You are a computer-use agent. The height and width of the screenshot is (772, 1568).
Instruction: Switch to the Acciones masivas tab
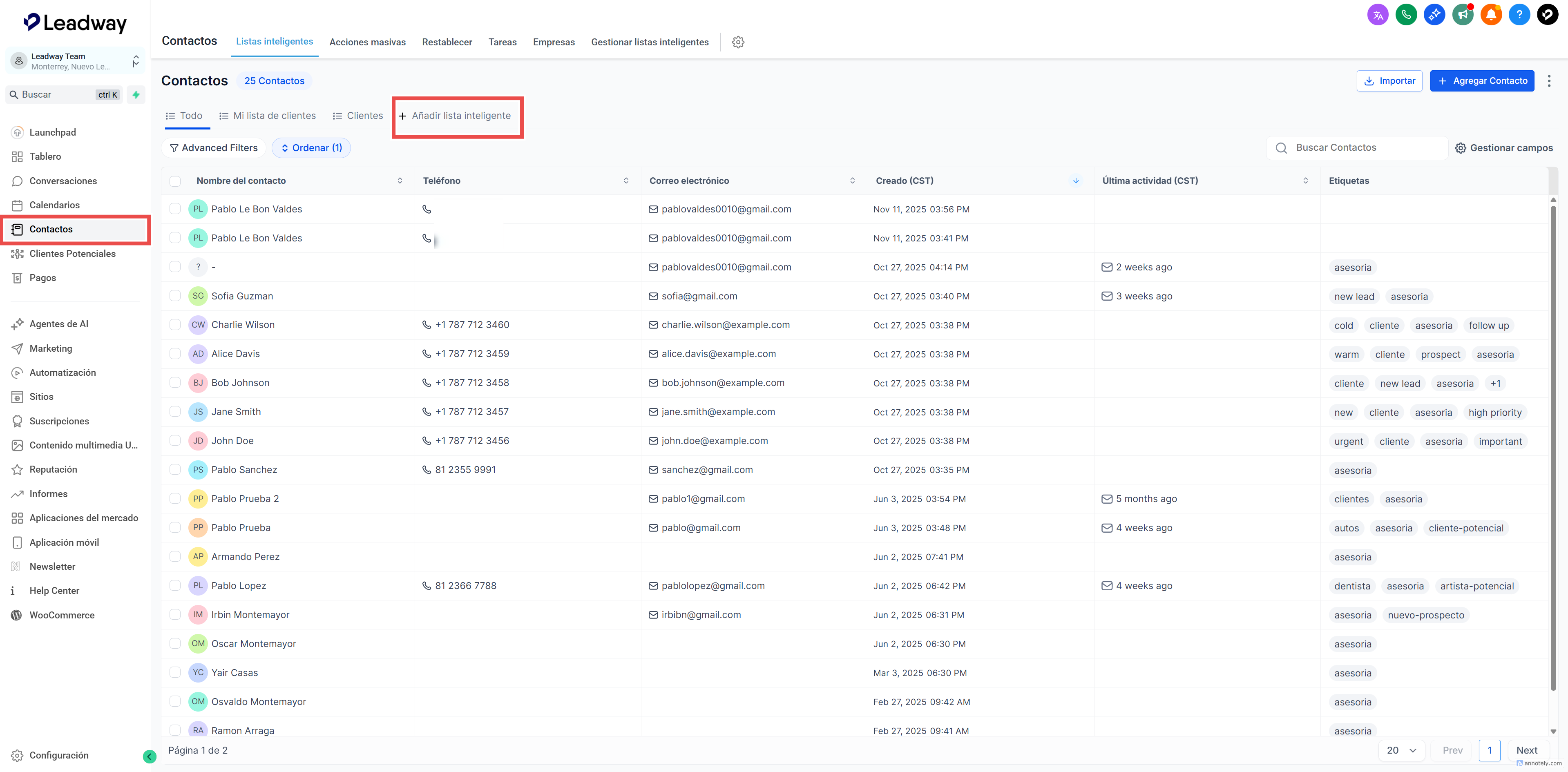[367, 42]
